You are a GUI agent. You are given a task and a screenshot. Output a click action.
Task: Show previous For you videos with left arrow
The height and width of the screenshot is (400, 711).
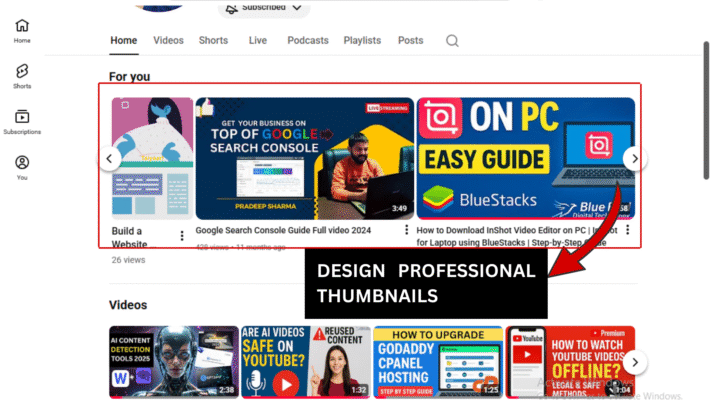pos(109,159)
